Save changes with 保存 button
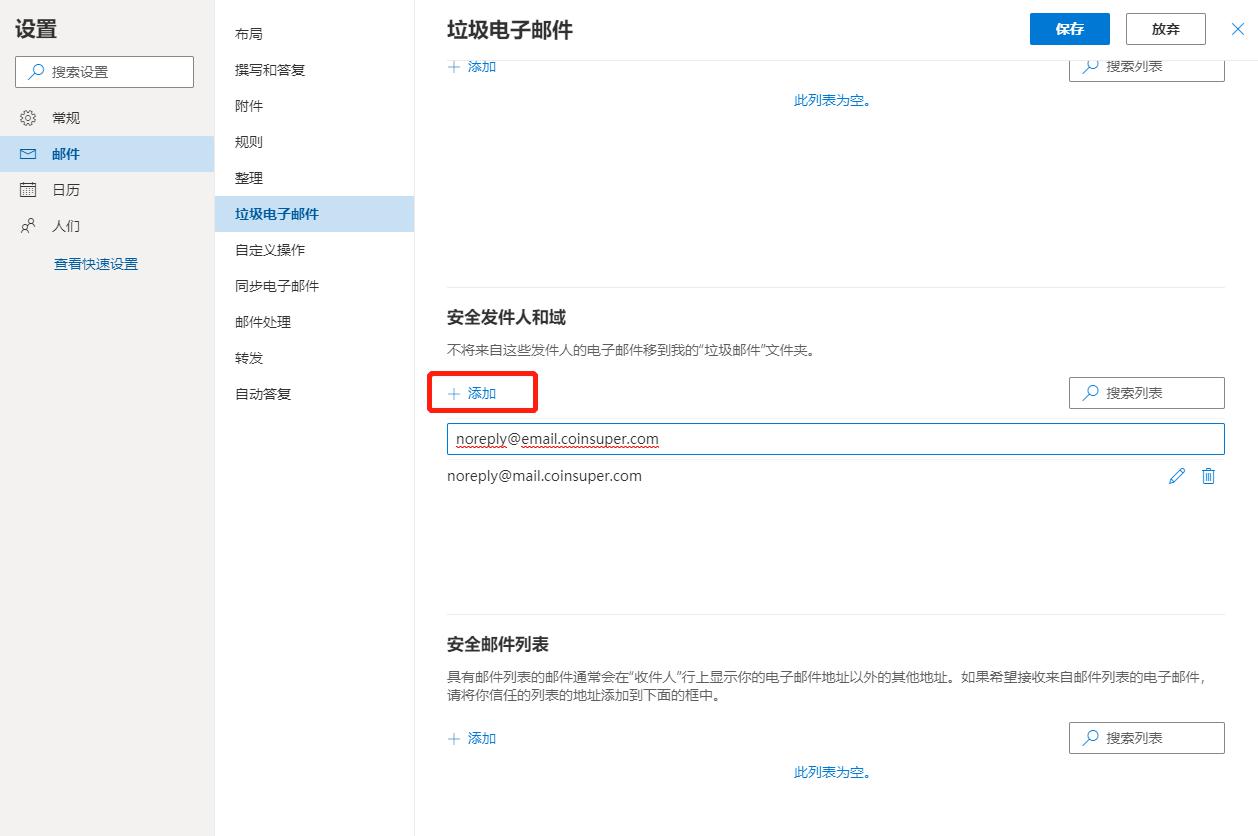Viewport: 1258px width, 836px height. pyautogui.click(x=1070, y=29)
